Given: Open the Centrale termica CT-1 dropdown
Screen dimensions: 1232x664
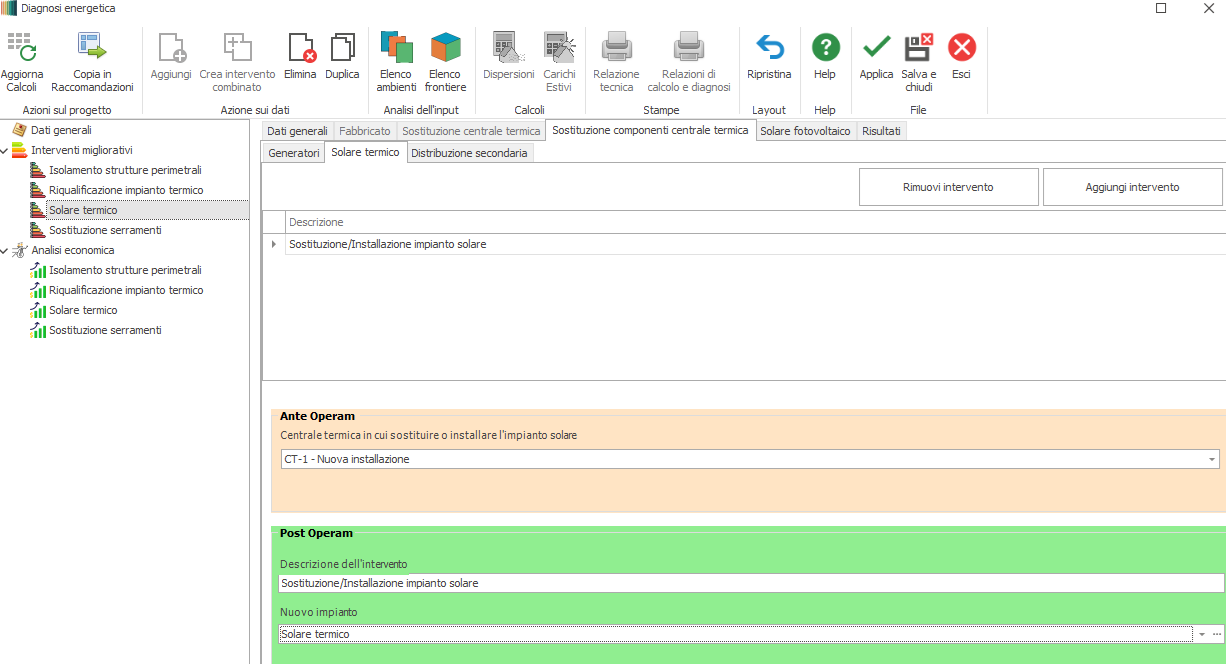Looking at the screenshot, I should coord(1212,460).
